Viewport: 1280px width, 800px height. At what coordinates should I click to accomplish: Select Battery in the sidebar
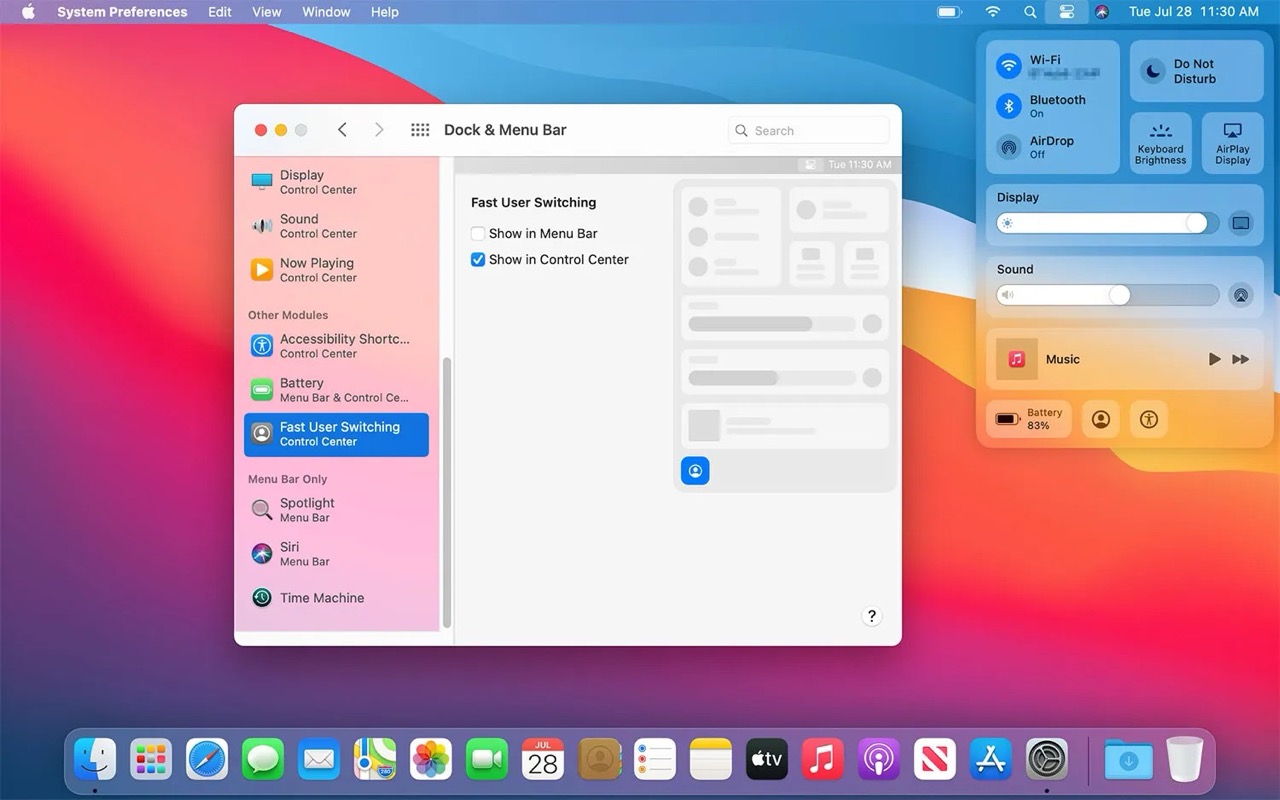coord(336,390)
